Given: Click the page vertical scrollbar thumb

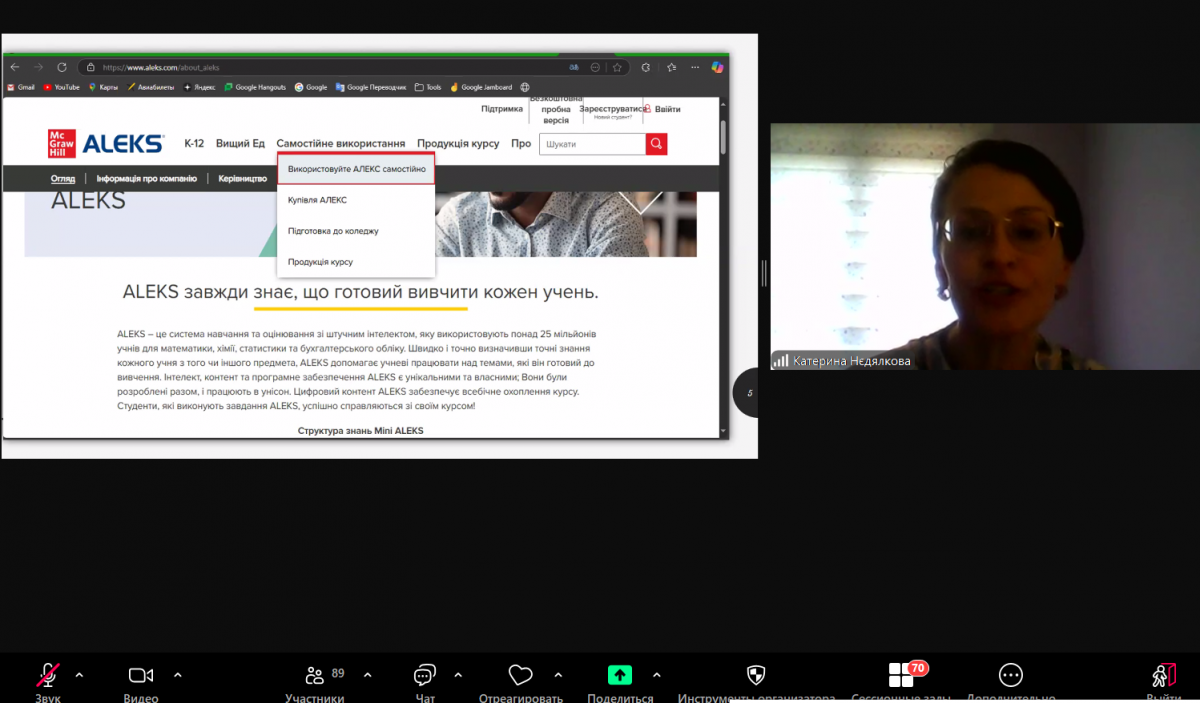Looking at the screenshot, I should (723, 135).
